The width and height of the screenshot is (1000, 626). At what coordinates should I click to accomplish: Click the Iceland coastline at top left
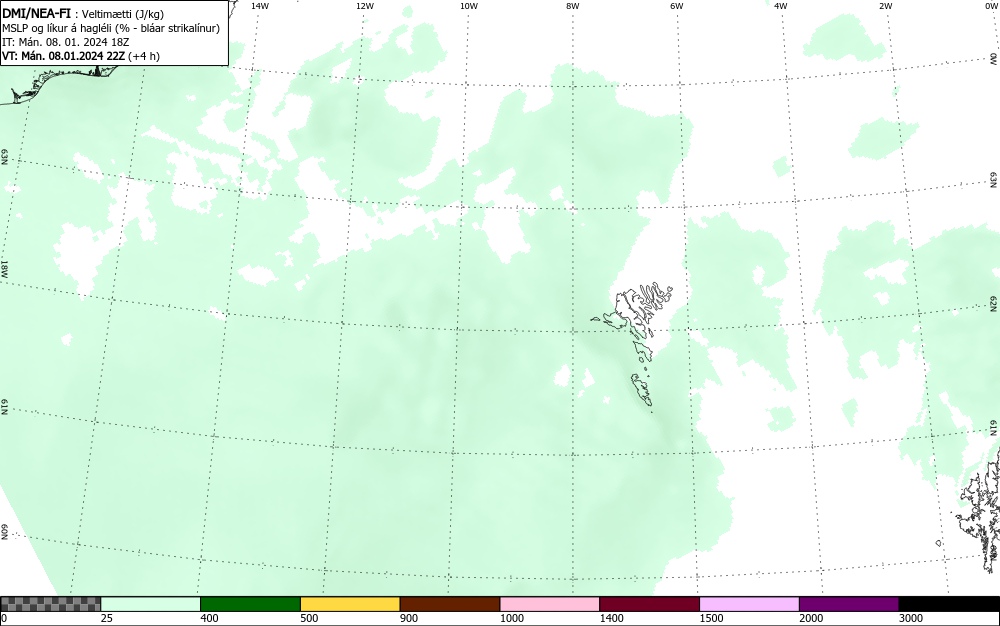57,84
